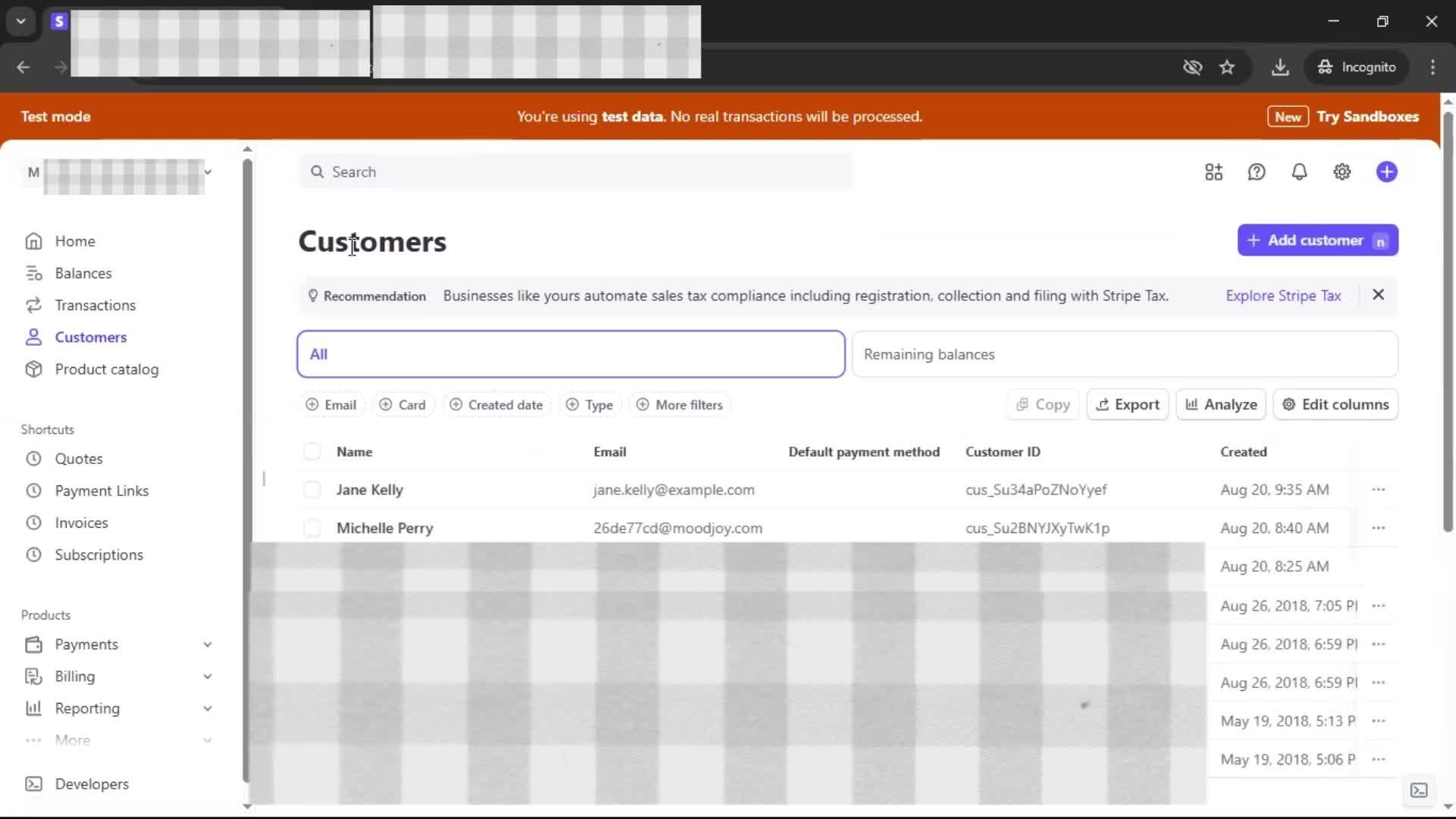1456x819 pixels.
Task: Open notifications bell icon
Action: click(x=1299, y=172)
